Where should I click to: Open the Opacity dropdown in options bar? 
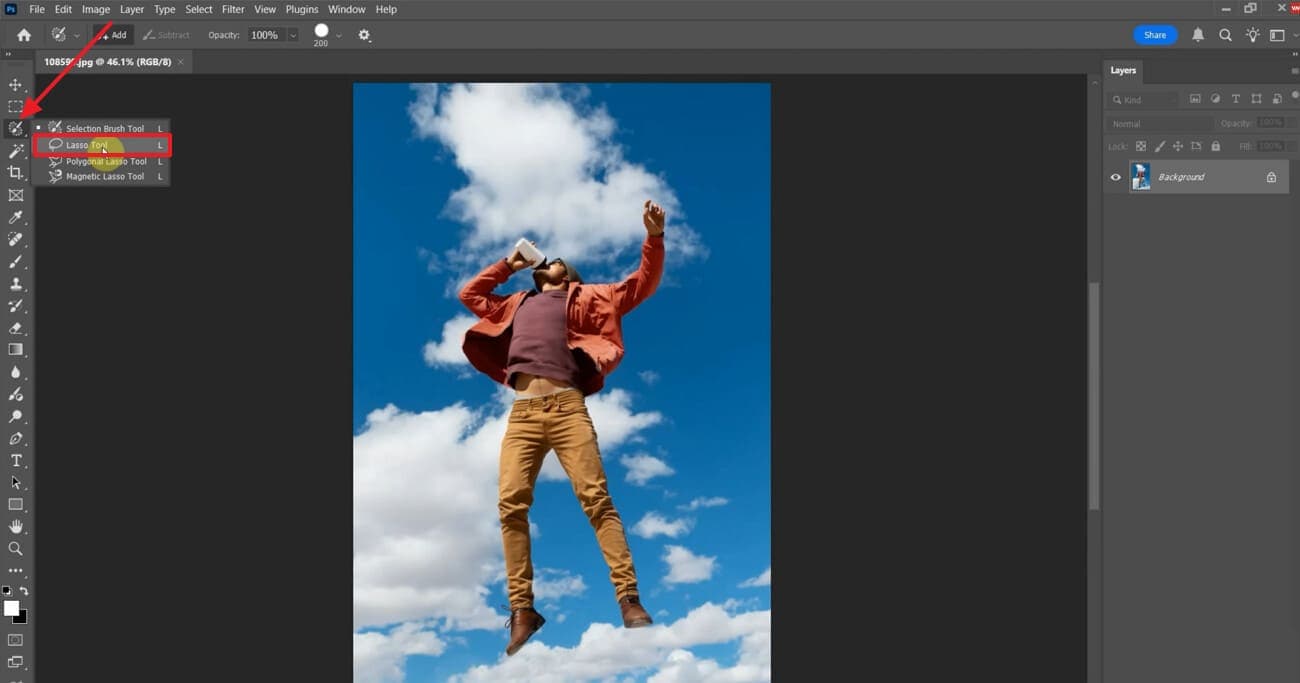(291, 34)
